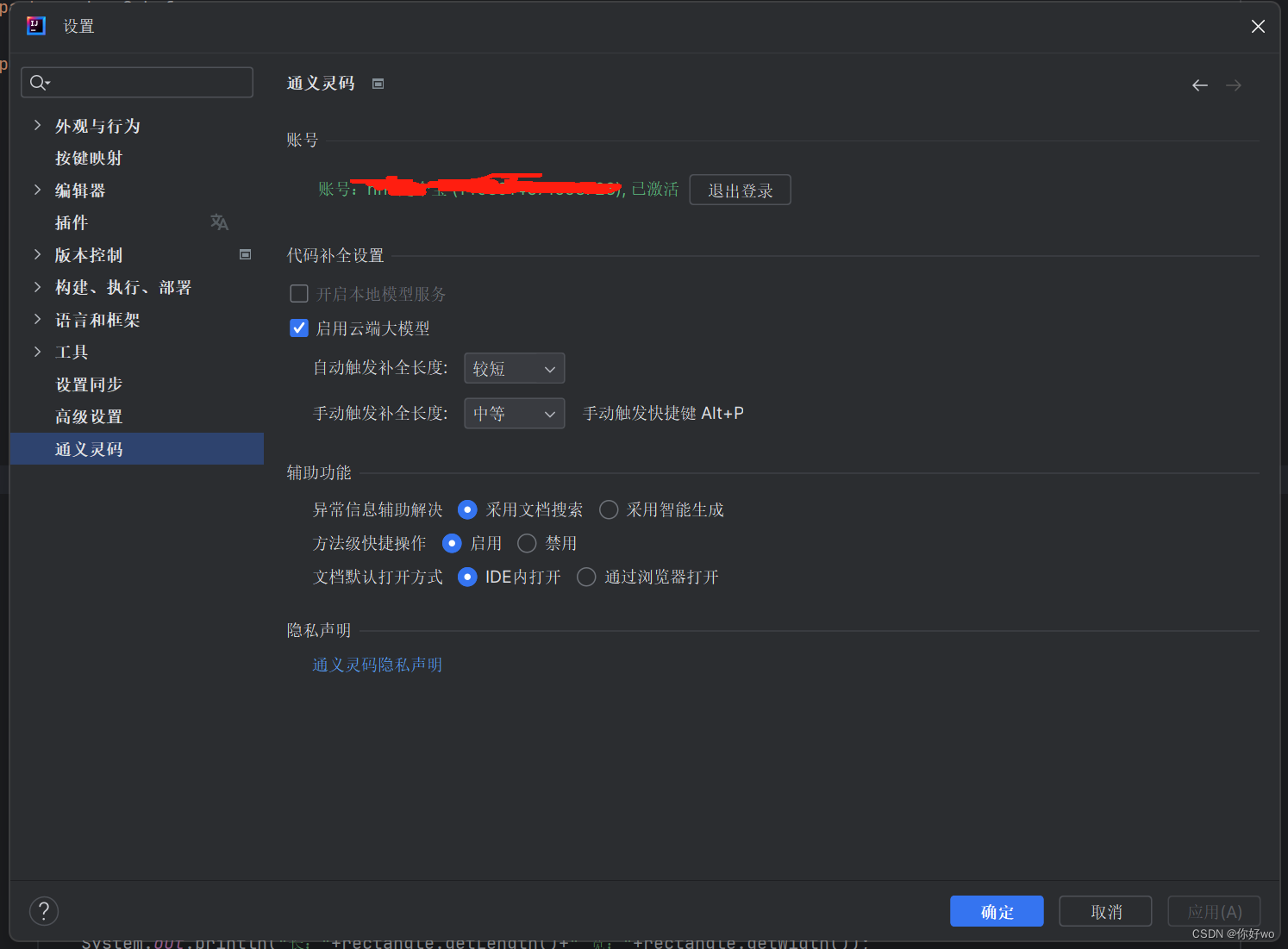
Task: Choose 启用 for 方法级快捷操作
Action: (x=452, y=543)
